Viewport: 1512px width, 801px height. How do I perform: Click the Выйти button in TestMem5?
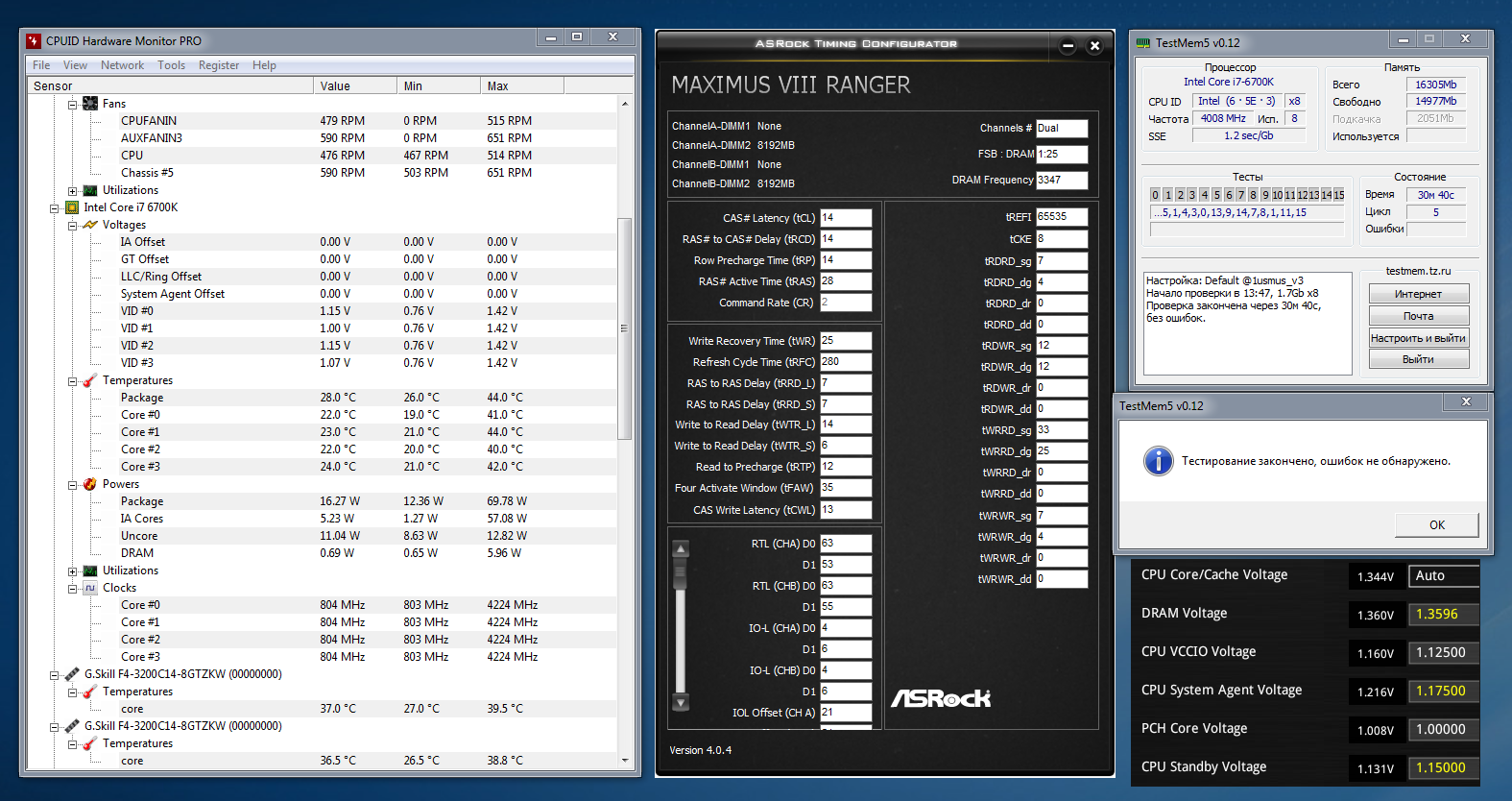click(1418, 359)
